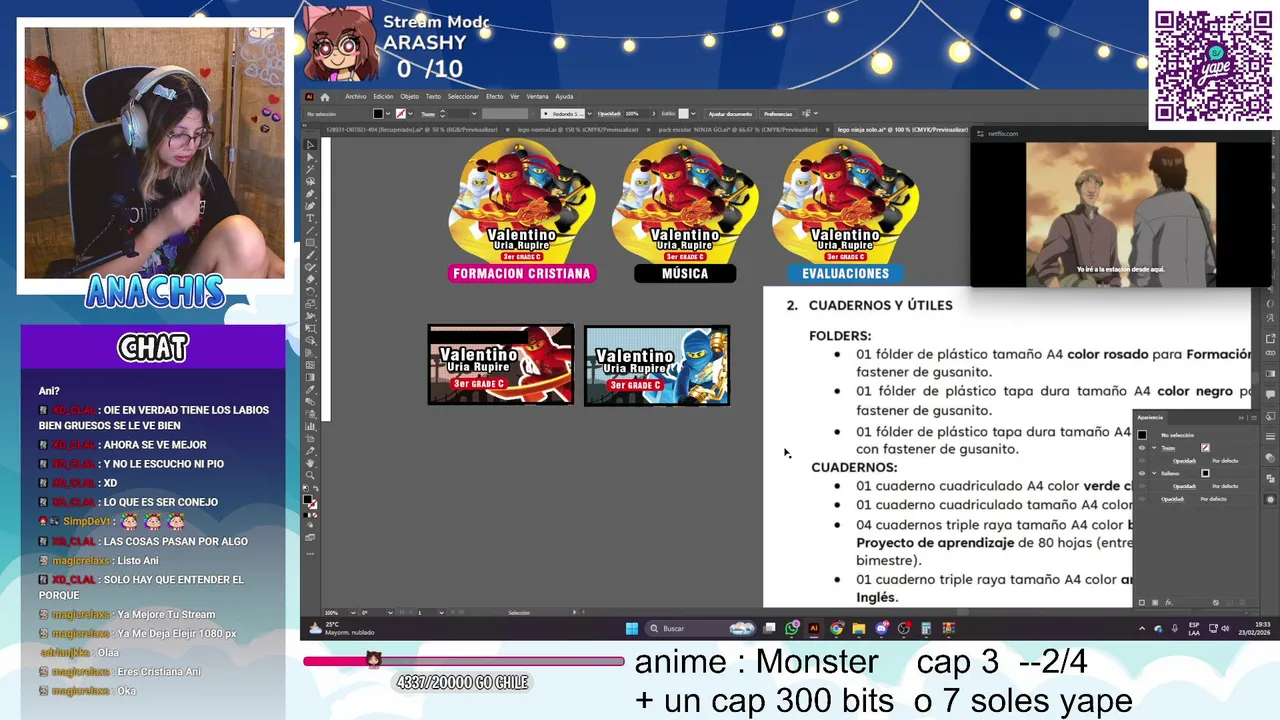Click Add New Stroke icon in Apariencia panel
The height and width of the screenshot is (720, 1280).
pos(1142,602)
